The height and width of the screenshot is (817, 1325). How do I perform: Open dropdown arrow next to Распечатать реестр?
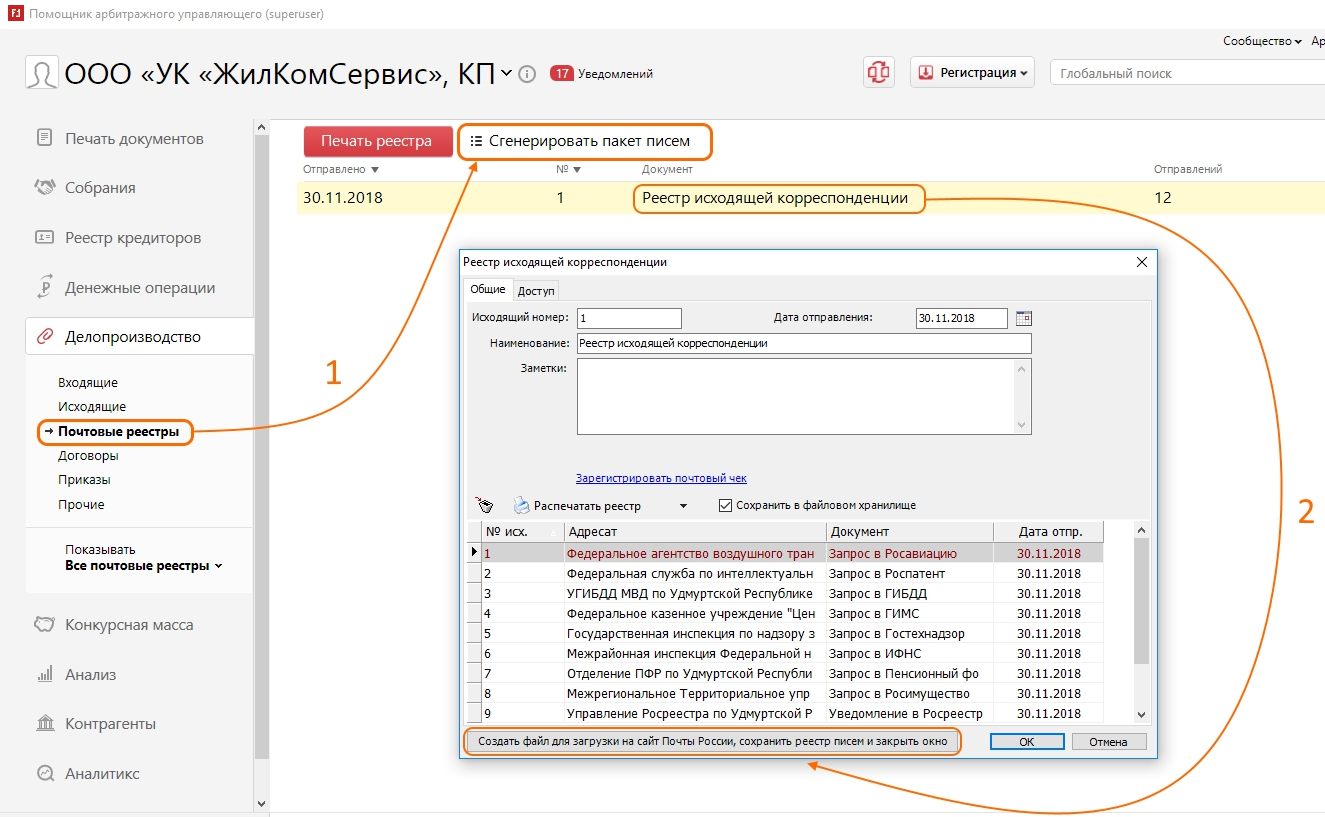[x=683, y=506]
